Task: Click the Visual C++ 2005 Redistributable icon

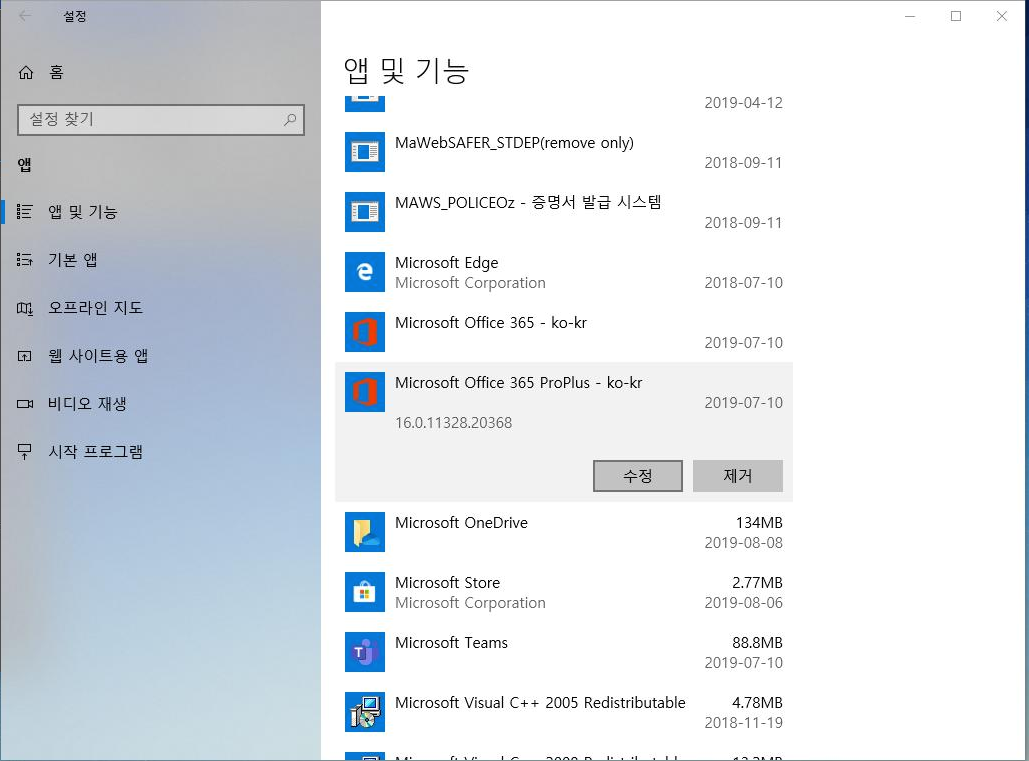Action: coord(365,712)
